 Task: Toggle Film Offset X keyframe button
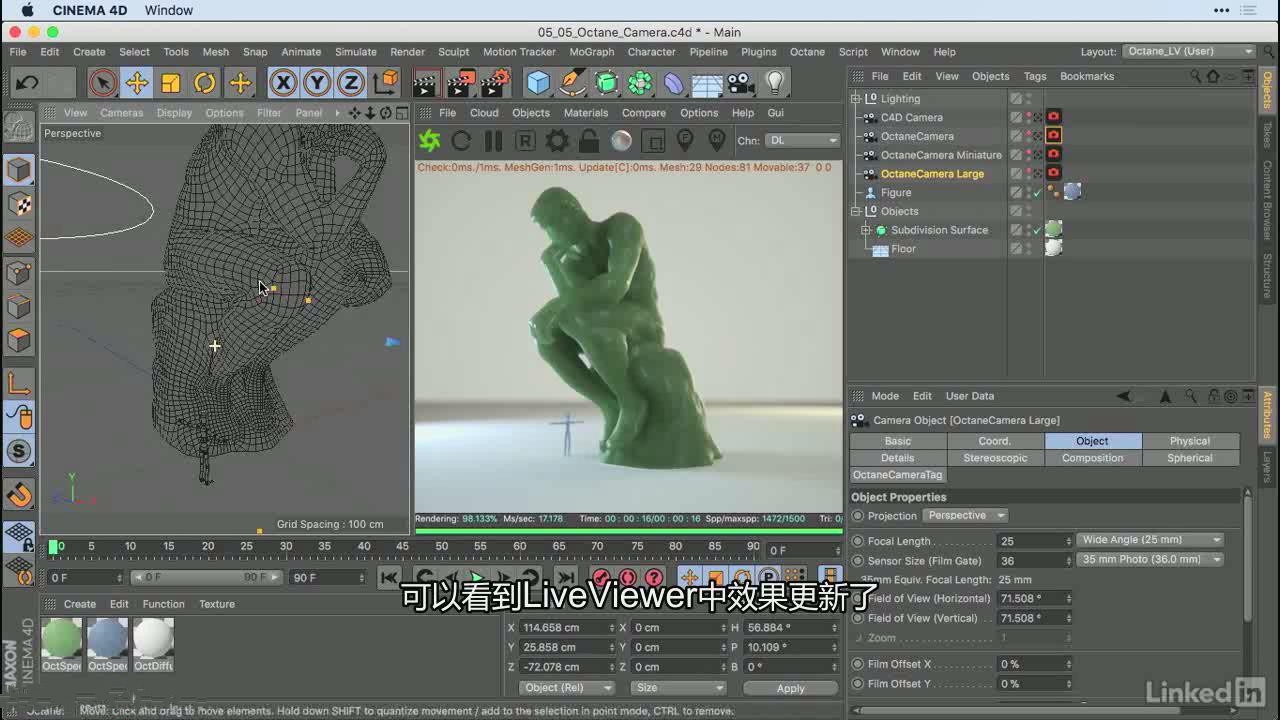coord(858,664)
